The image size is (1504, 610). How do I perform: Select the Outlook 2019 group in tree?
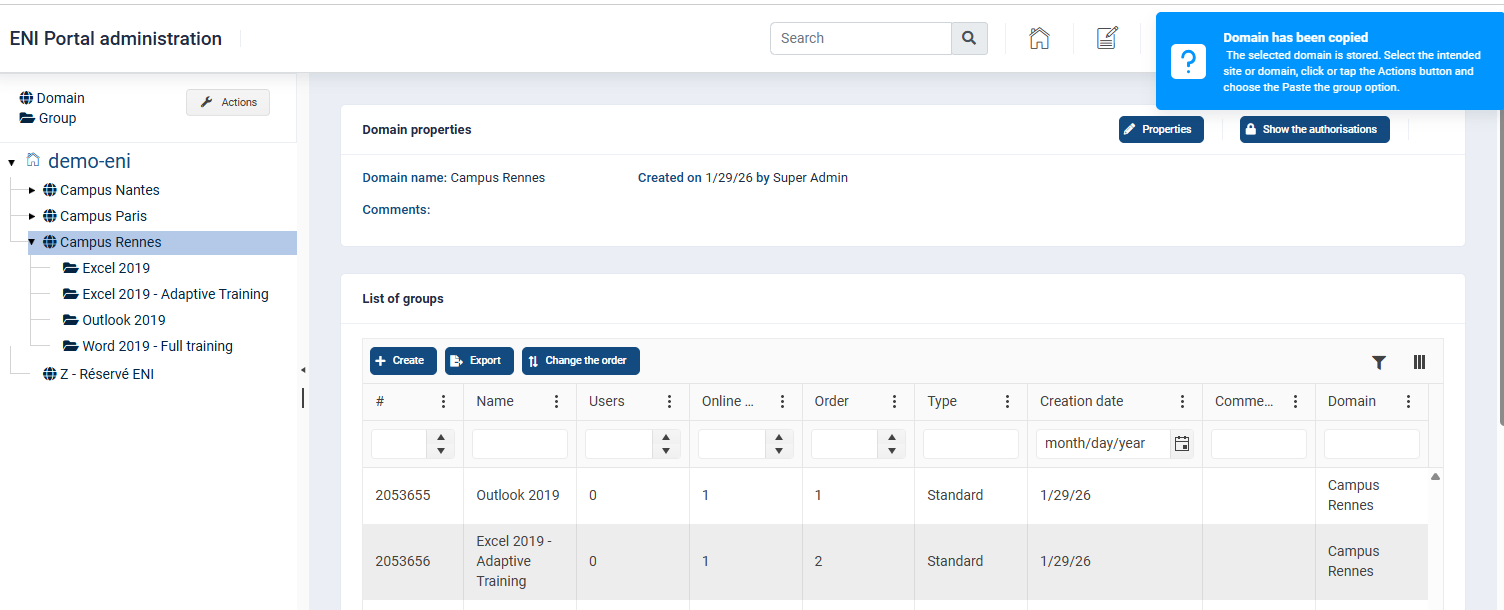124,320
